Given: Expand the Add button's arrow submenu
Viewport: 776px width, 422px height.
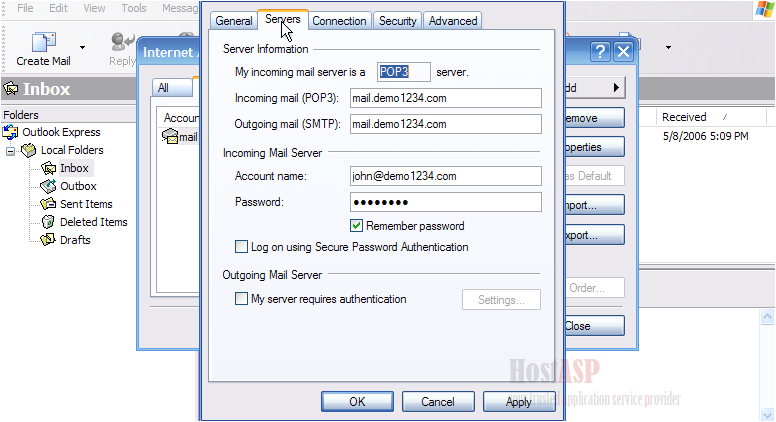Looking at the screenshot, I should click(x=616, y=88).
